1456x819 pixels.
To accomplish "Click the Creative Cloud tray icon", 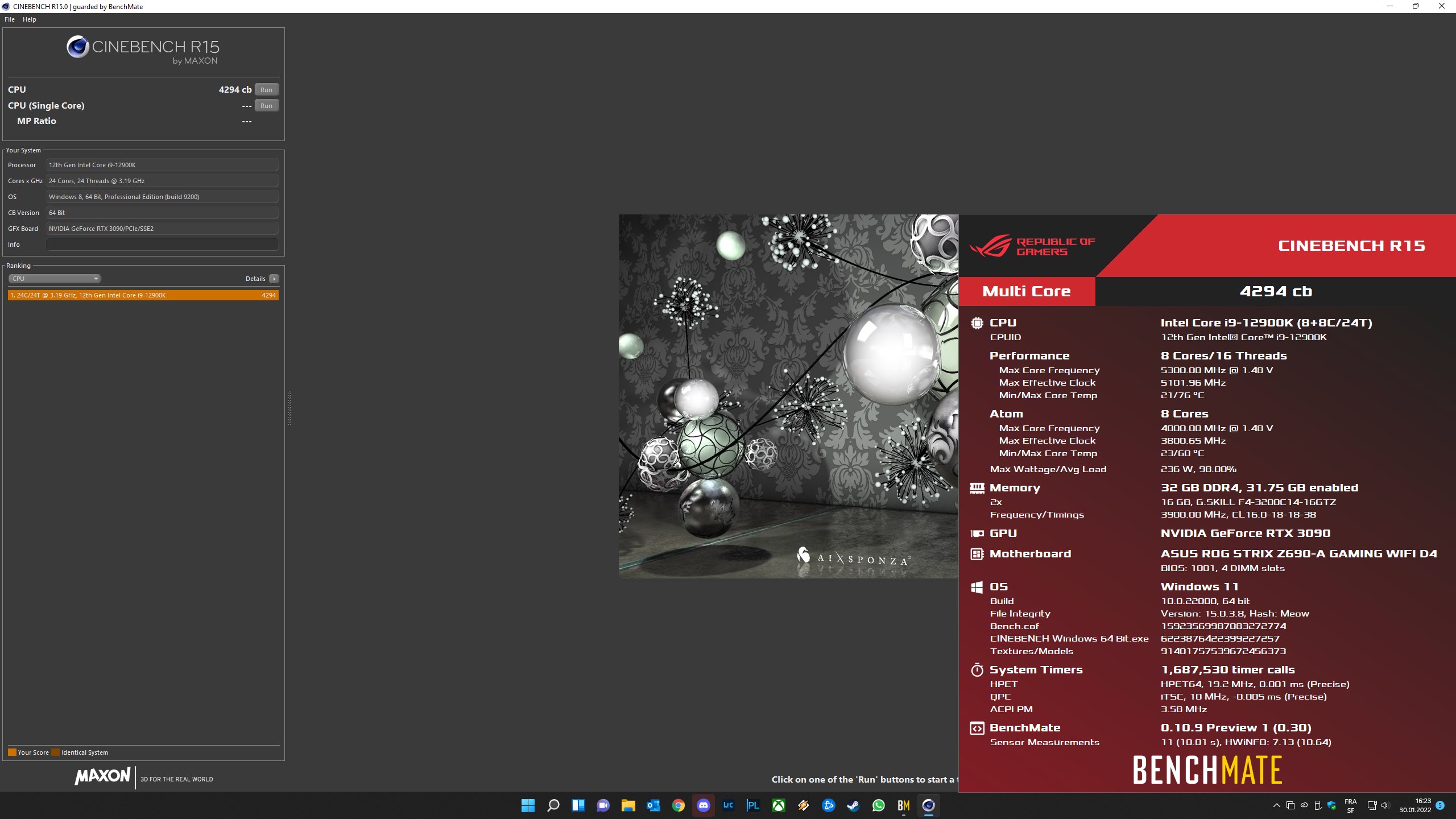I will coord(1304,805).
